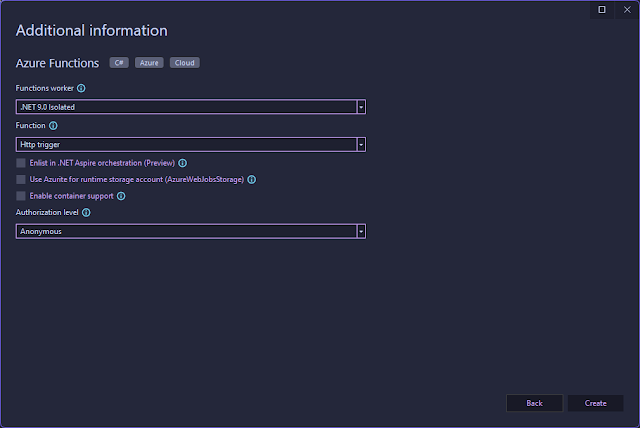The width and height of the screenshot is (640, 428).
Task: Select the Anonymous combo box
Action: pyautogui.click(x=191, y=231)
